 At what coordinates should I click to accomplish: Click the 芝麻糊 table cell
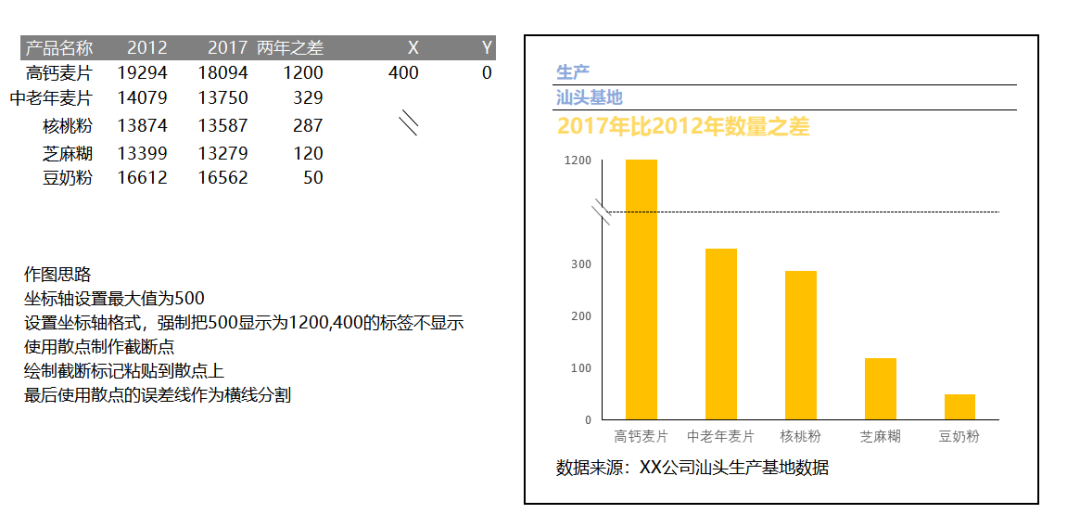68,153
